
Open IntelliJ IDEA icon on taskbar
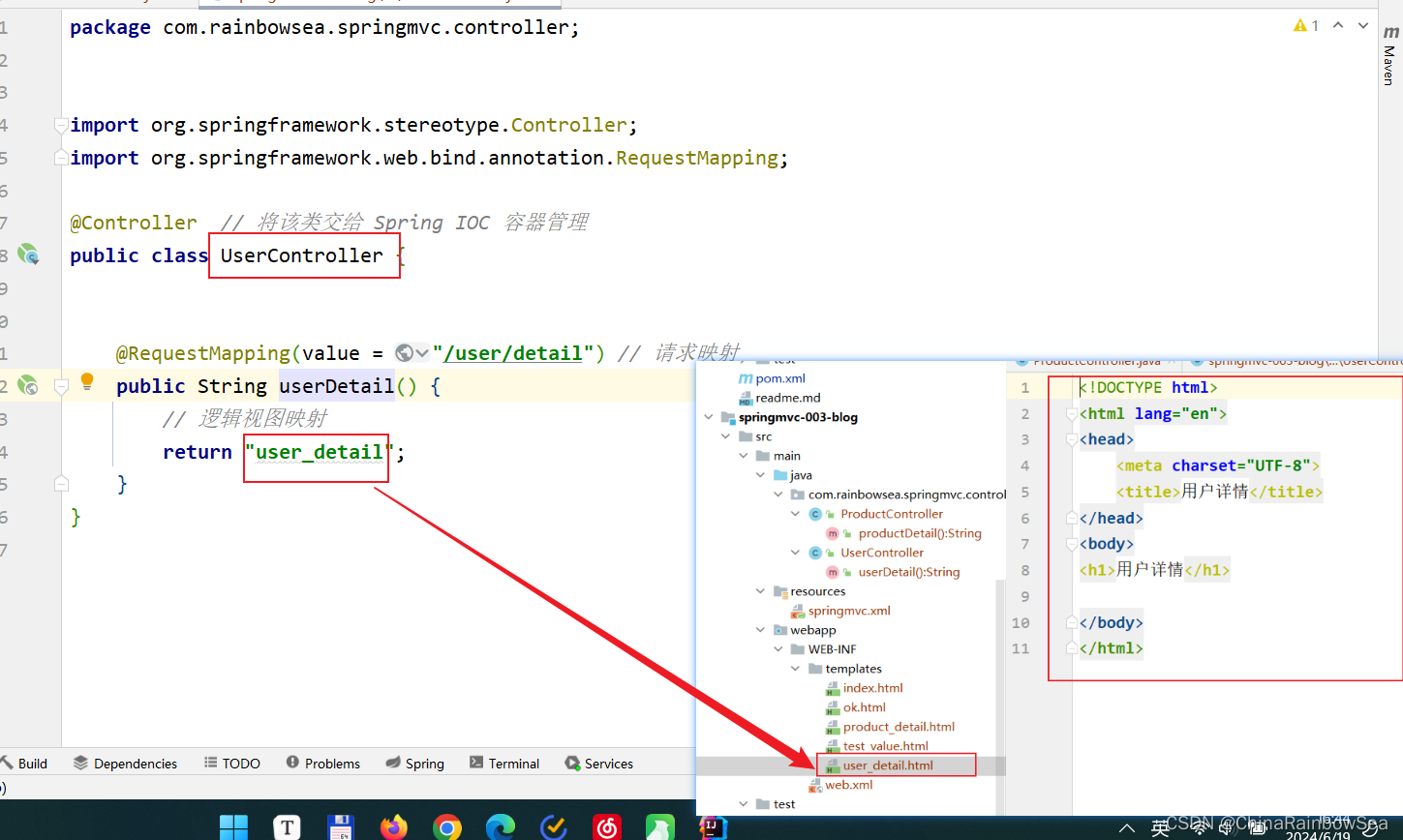click(x=714, y=827)
